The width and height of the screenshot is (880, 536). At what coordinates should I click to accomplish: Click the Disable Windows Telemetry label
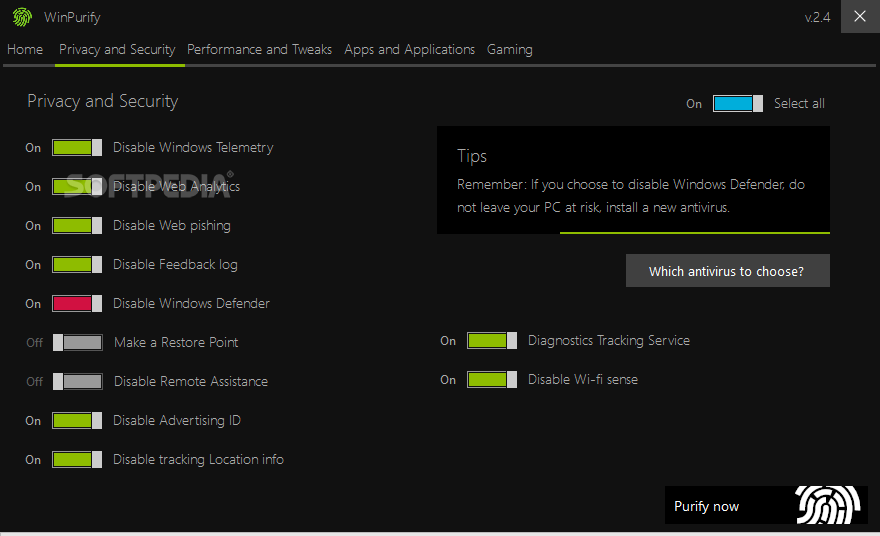[x=193, y=148]
